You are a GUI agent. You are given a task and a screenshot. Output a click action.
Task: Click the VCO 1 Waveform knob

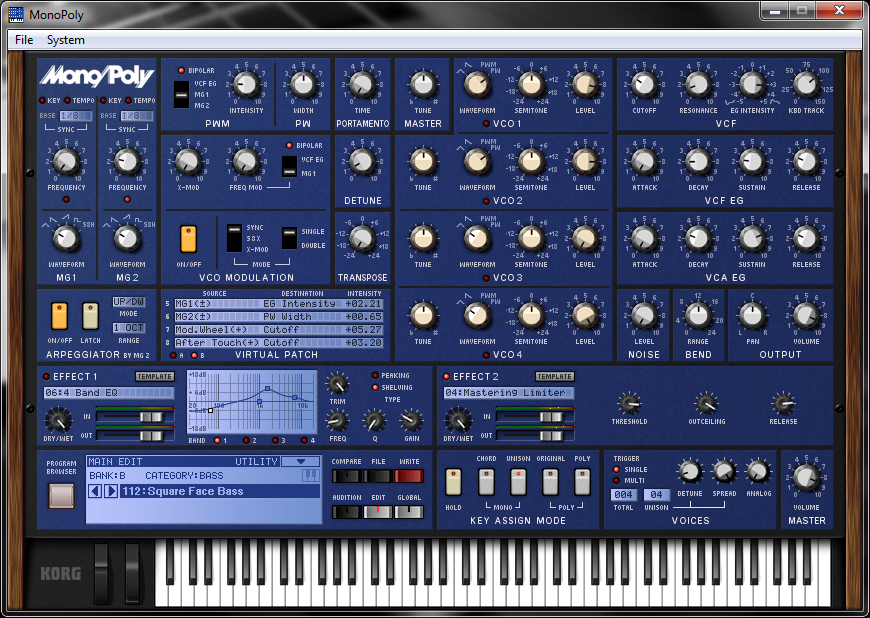(x=477, y=85)
